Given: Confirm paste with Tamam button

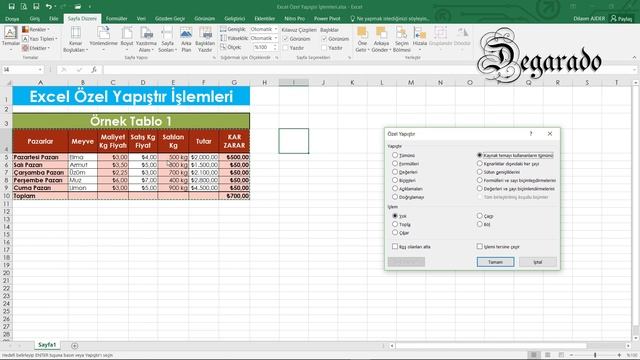Looking at the screenshot, I should (x=495, y=262).
